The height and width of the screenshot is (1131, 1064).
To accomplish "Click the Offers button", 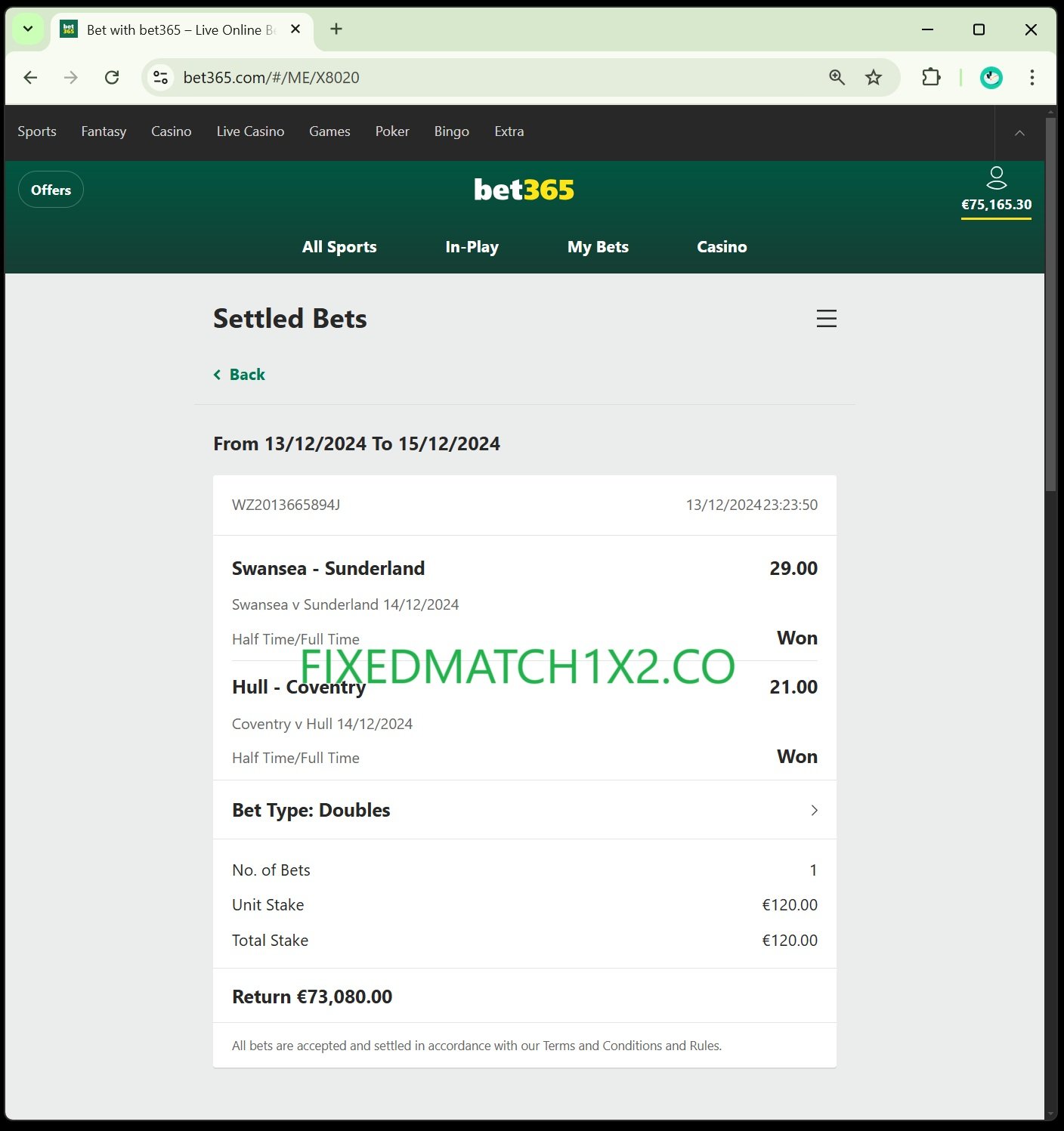I will coord(51,190).
